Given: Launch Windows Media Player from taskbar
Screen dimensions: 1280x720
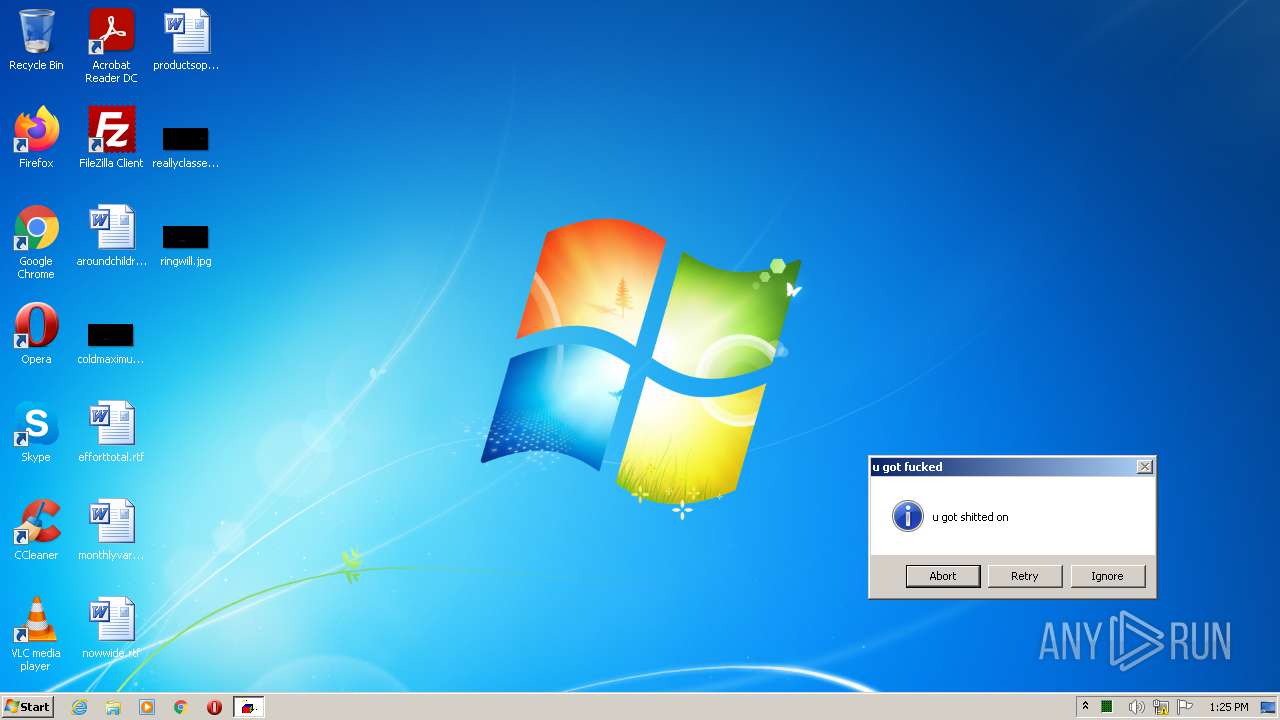Looking at the screenshot, I should point(147,707).
